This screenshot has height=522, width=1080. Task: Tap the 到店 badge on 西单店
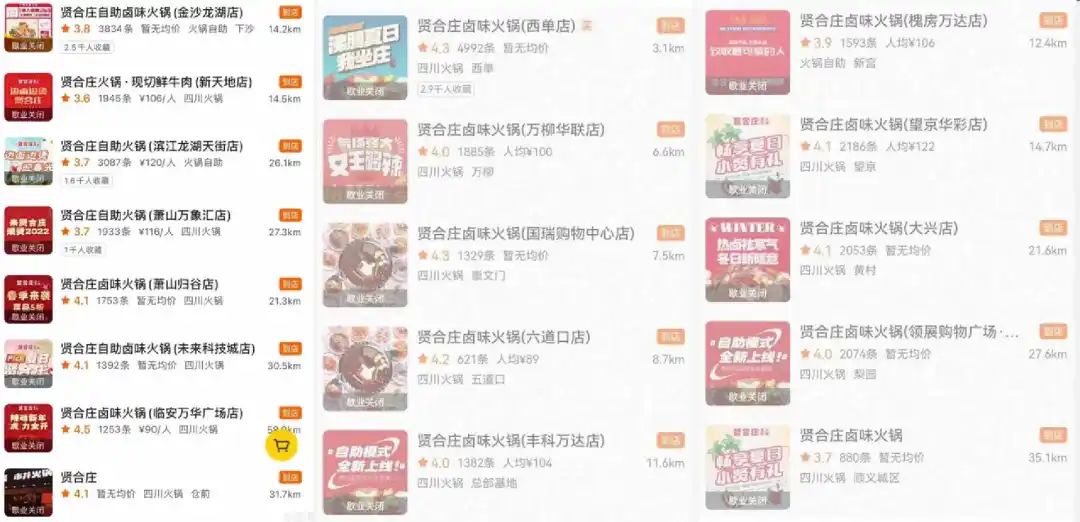(x=671, y=26)
